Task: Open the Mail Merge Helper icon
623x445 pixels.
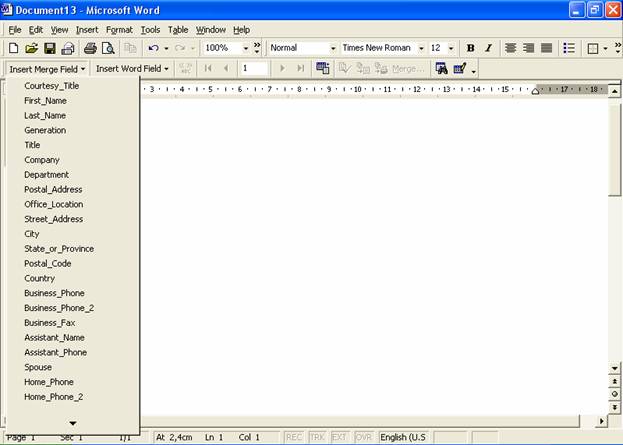Action: point(323,68)
